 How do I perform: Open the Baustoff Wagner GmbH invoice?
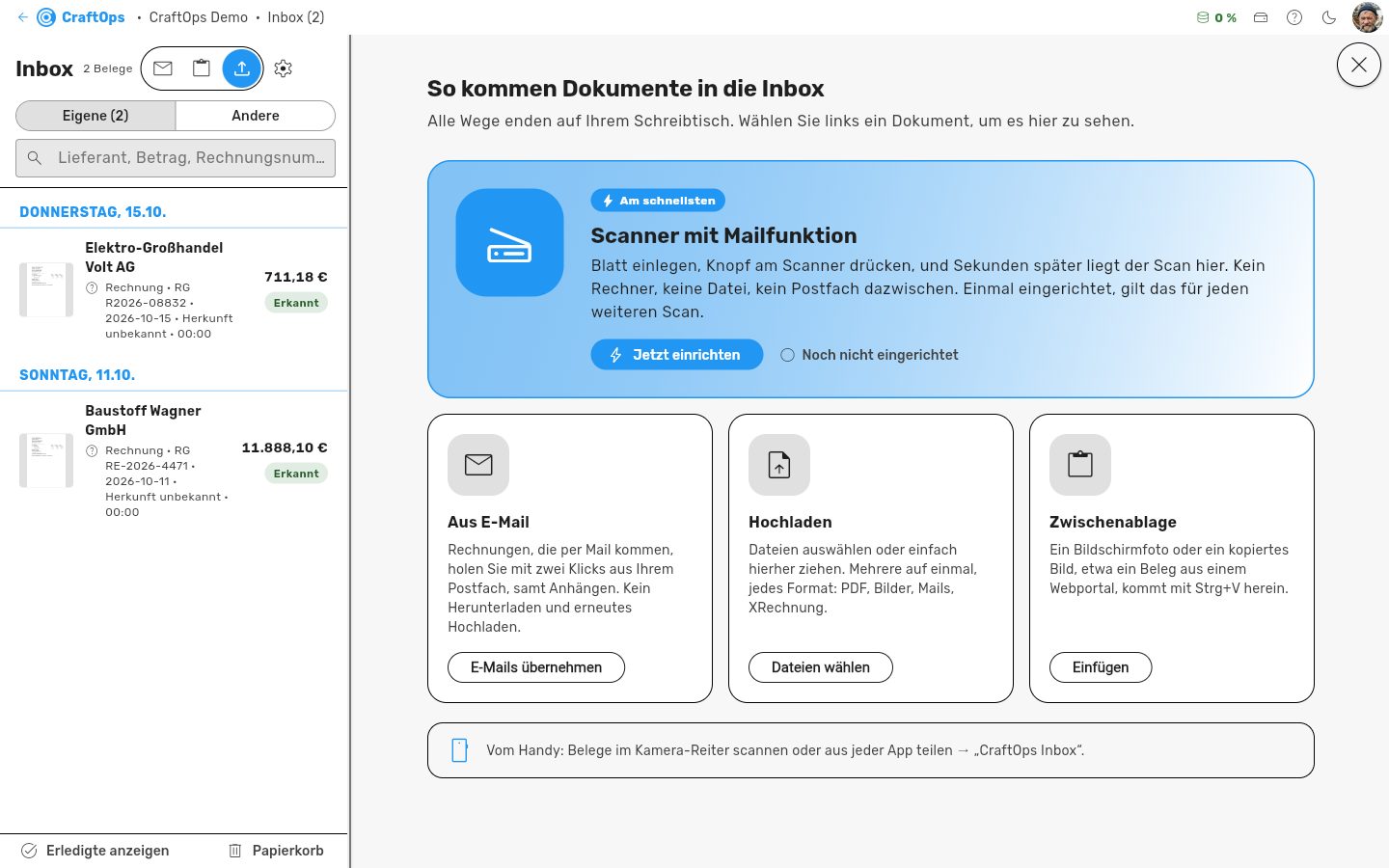pos(174,461)
